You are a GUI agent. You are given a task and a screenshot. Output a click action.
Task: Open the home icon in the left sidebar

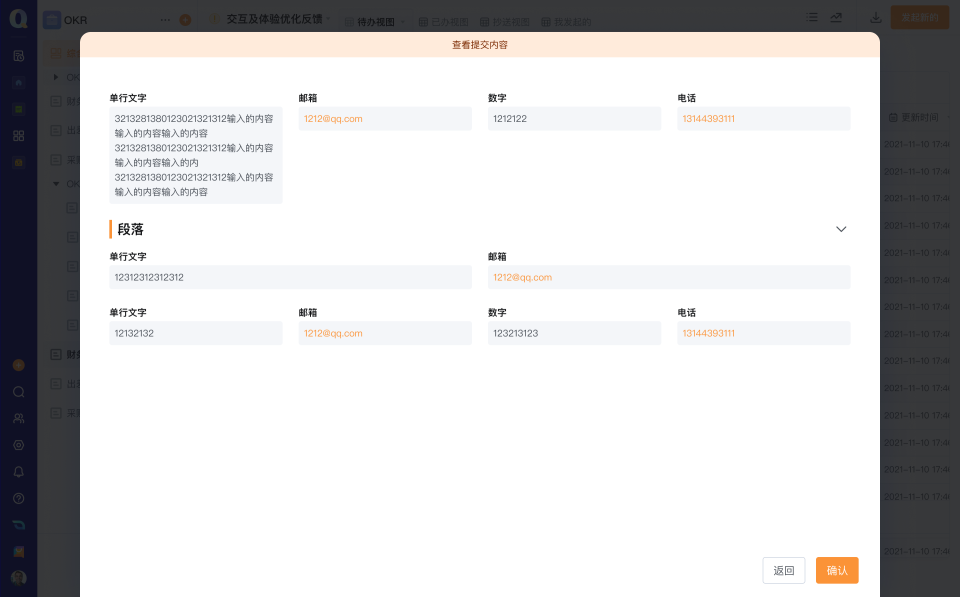click(x=18, y=83)
